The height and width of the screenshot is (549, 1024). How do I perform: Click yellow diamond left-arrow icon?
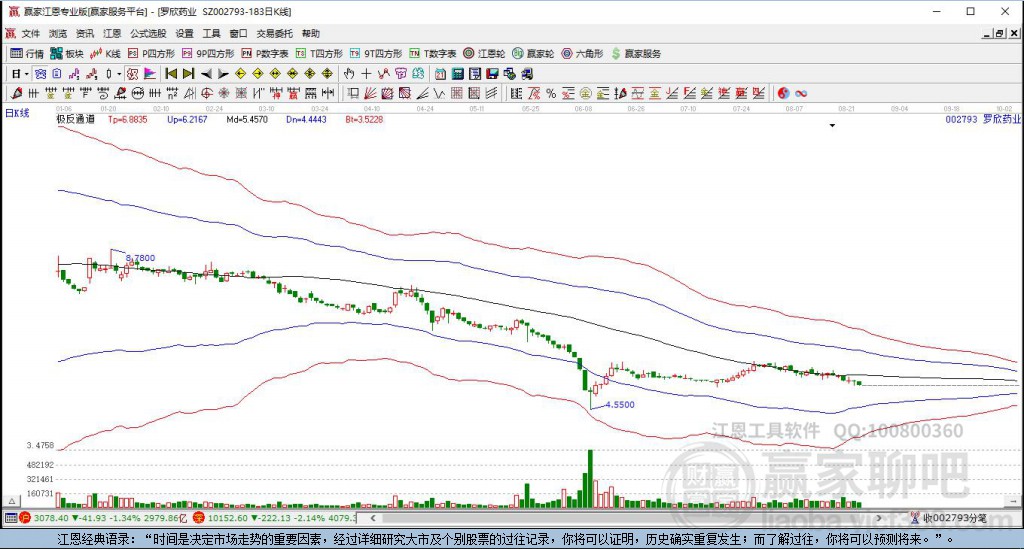click(x=240, y=74)
